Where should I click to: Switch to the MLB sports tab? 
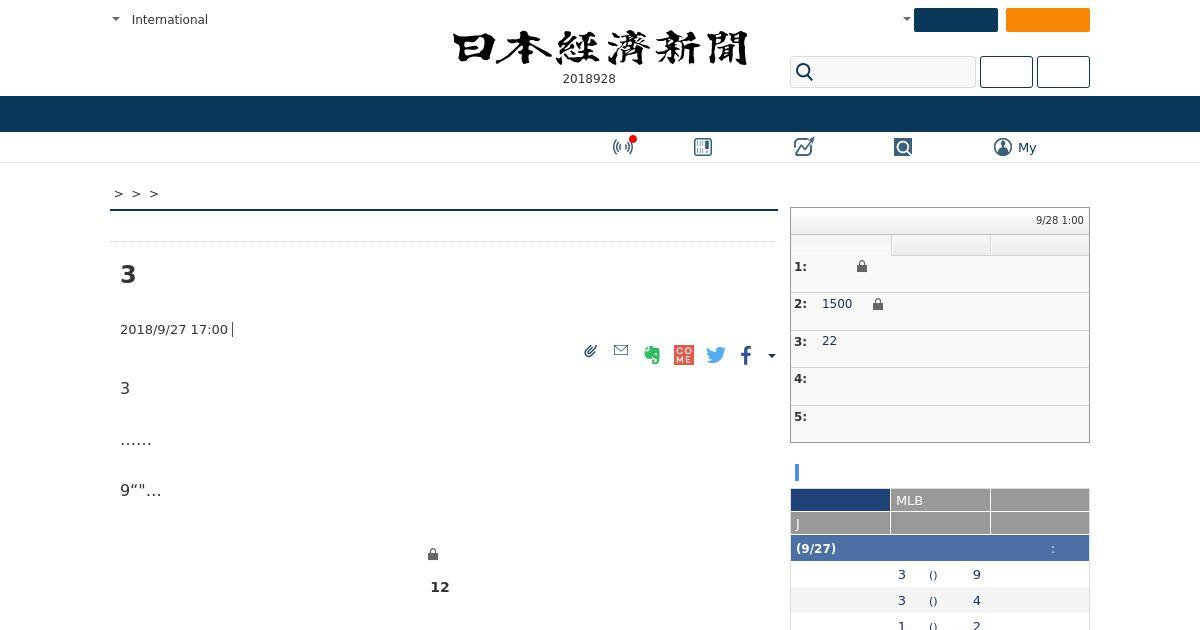940,500
